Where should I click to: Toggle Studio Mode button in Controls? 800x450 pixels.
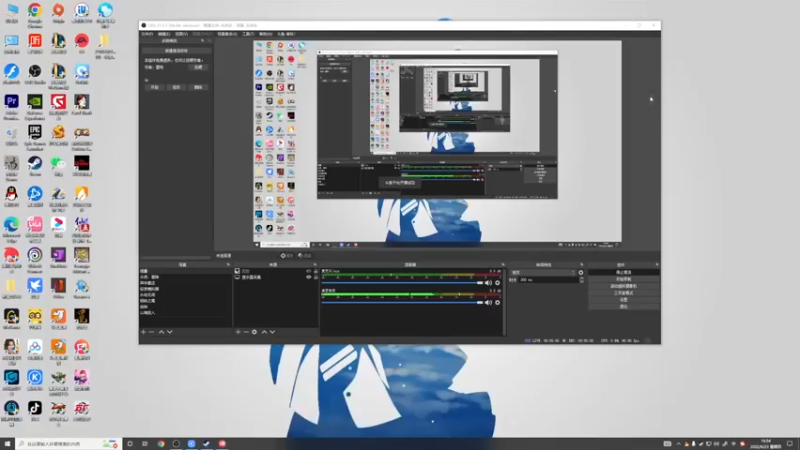click(623, 293)
